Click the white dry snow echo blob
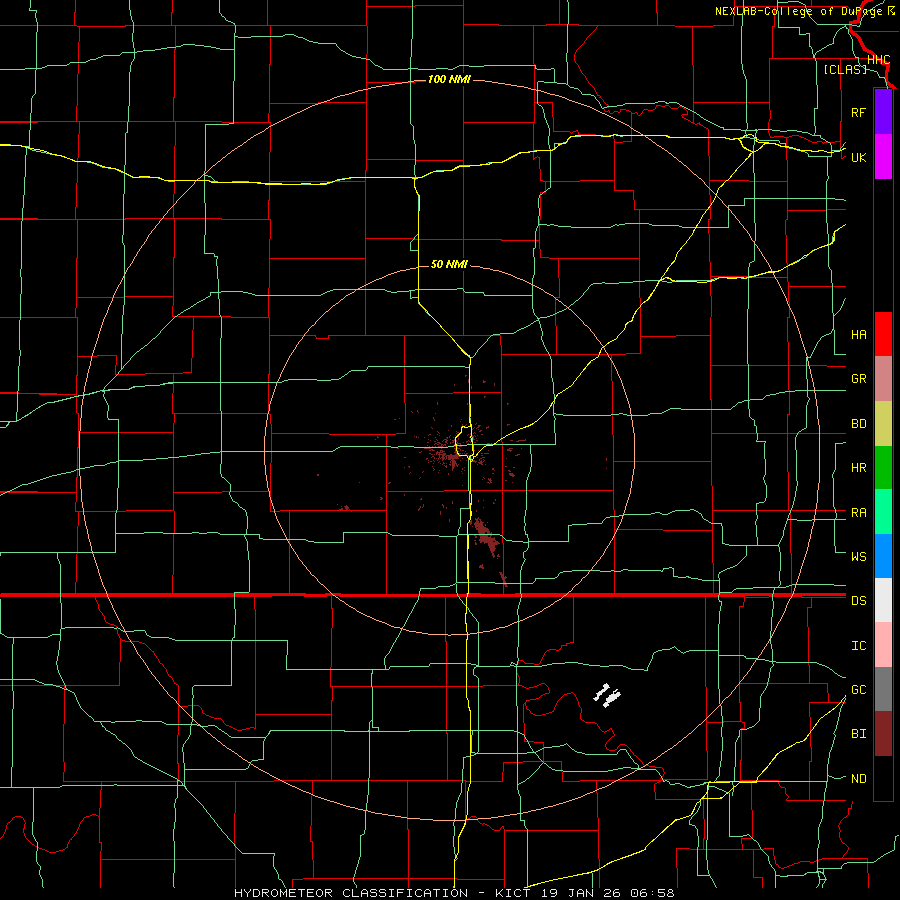Screen dimensions: 900x900 607,695
